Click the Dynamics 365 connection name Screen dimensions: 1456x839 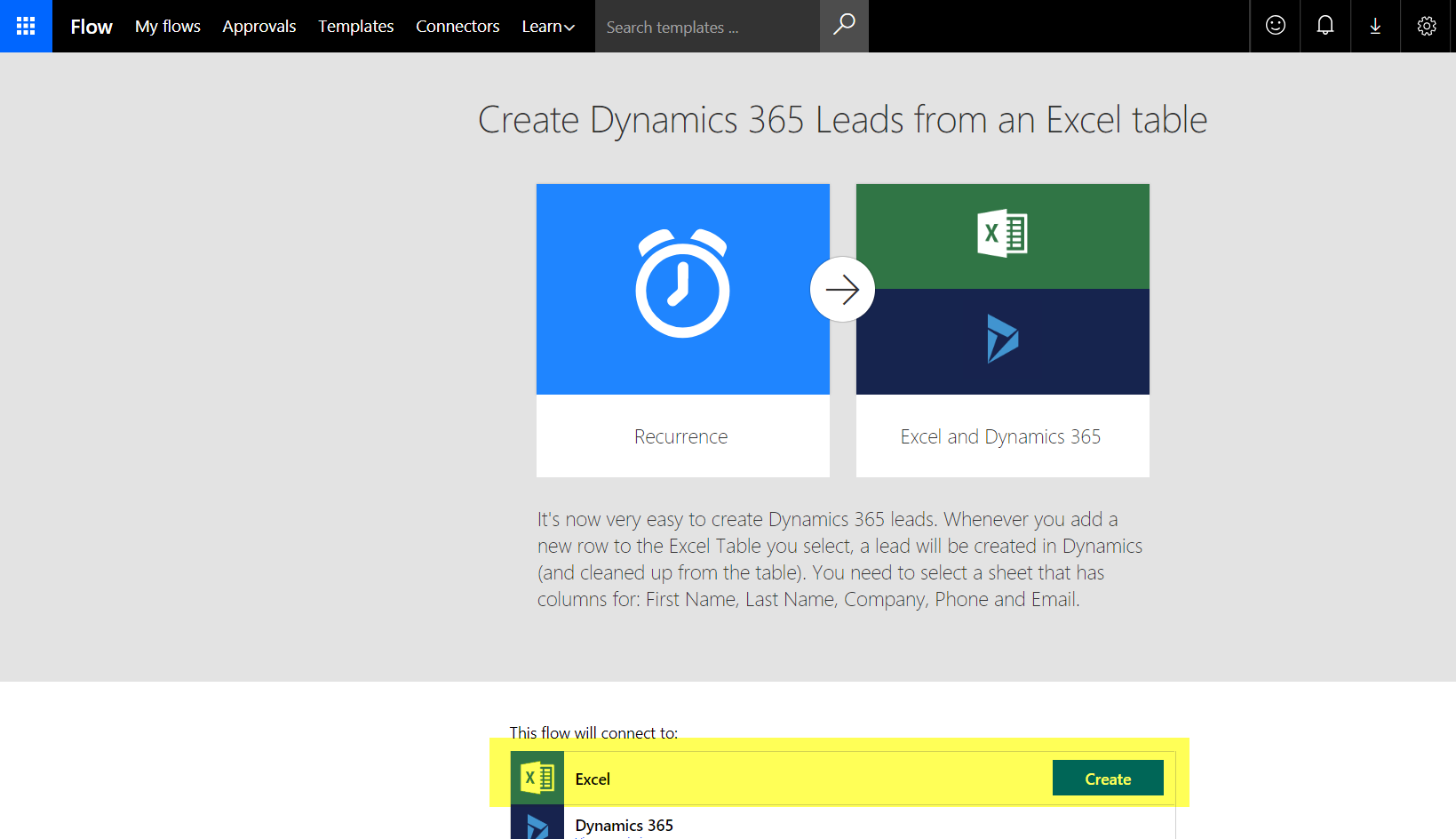click(625, 826)
